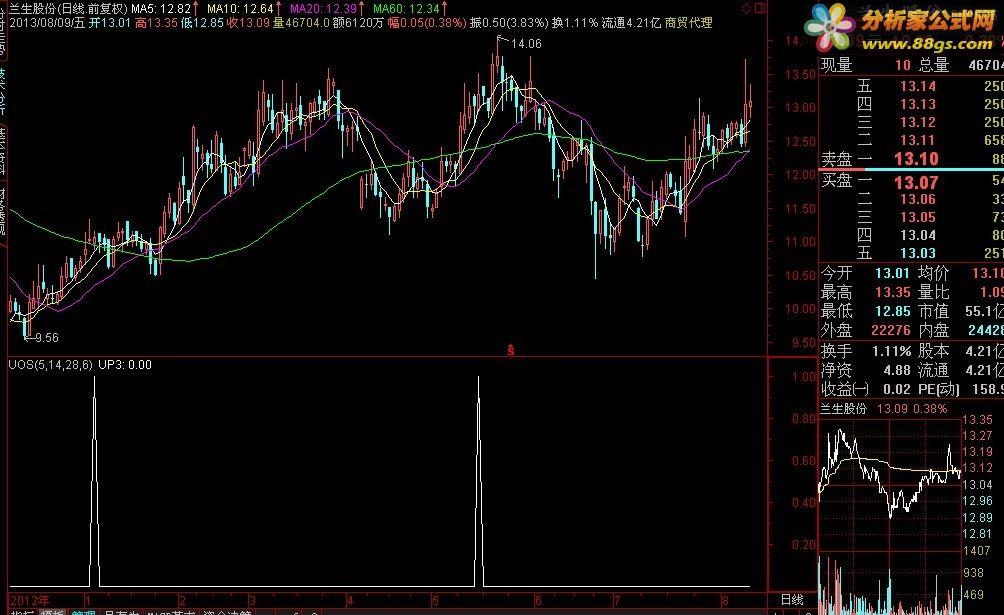Click the UP3: 0.00 indicator value

point(125,365)
